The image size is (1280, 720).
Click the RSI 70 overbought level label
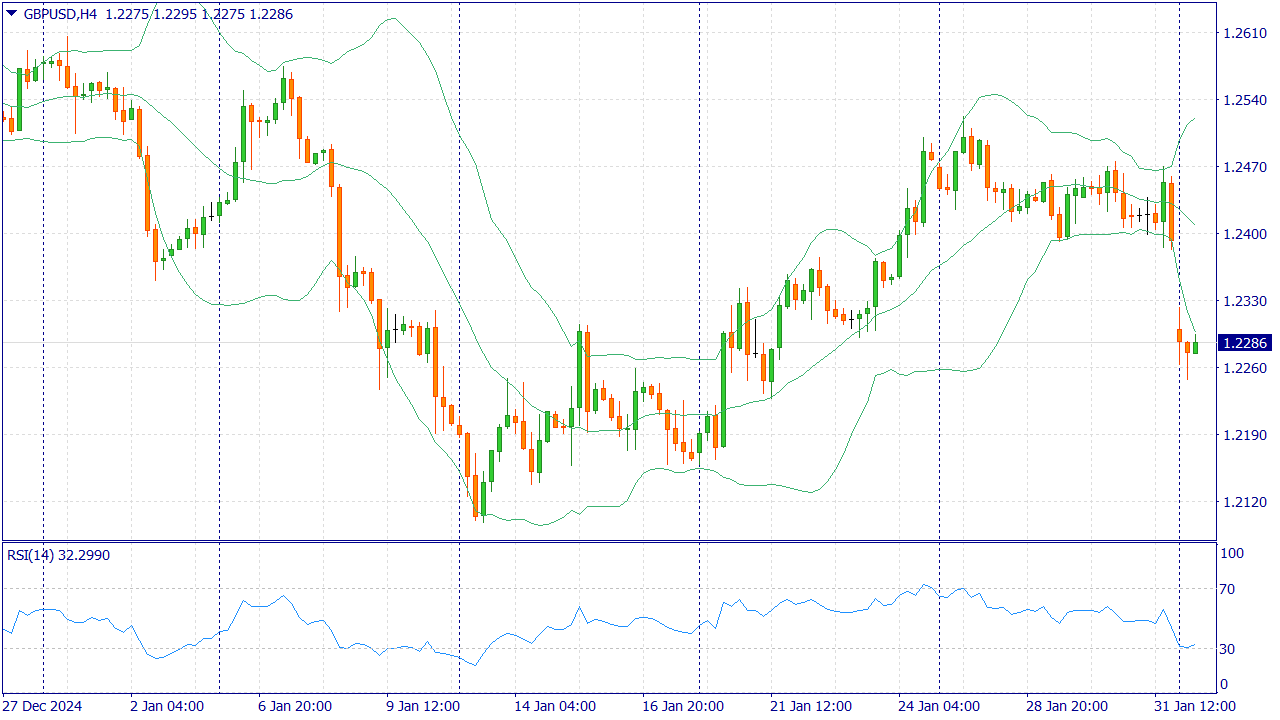point(1231,589)
